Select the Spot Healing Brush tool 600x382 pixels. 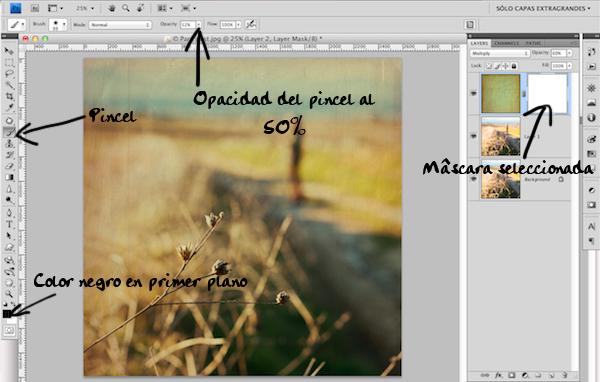pos(9,120)
